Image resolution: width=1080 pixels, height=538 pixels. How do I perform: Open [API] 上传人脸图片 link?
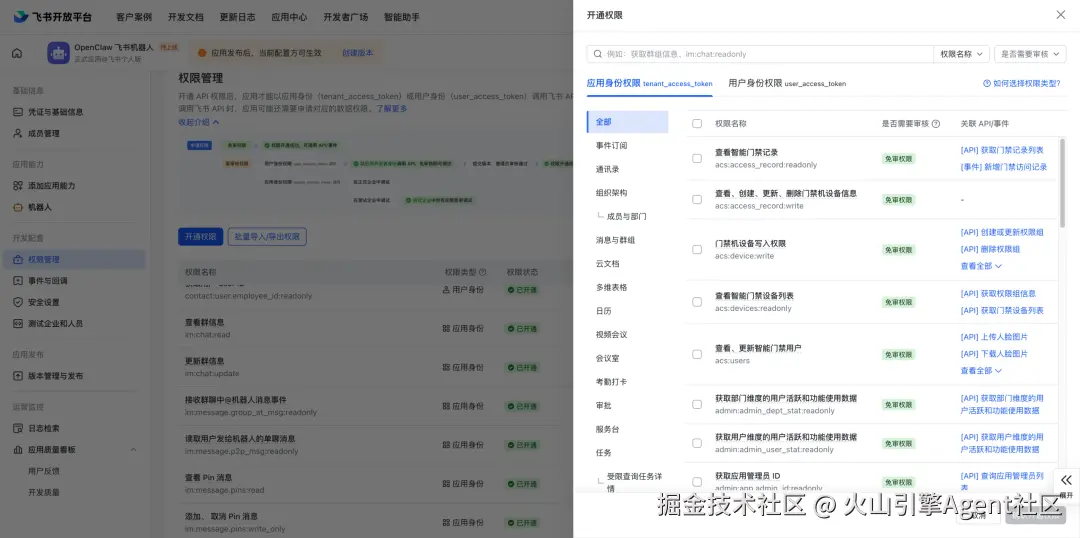[x=994, y=337]
